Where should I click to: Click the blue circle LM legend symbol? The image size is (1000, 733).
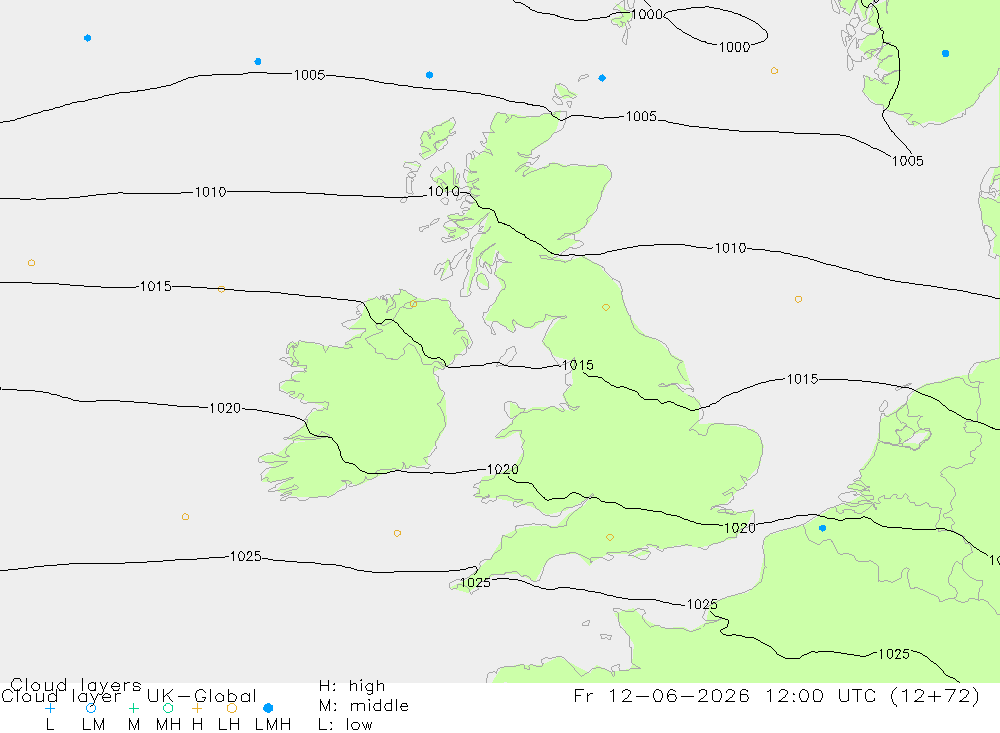(x=91, y=708)
